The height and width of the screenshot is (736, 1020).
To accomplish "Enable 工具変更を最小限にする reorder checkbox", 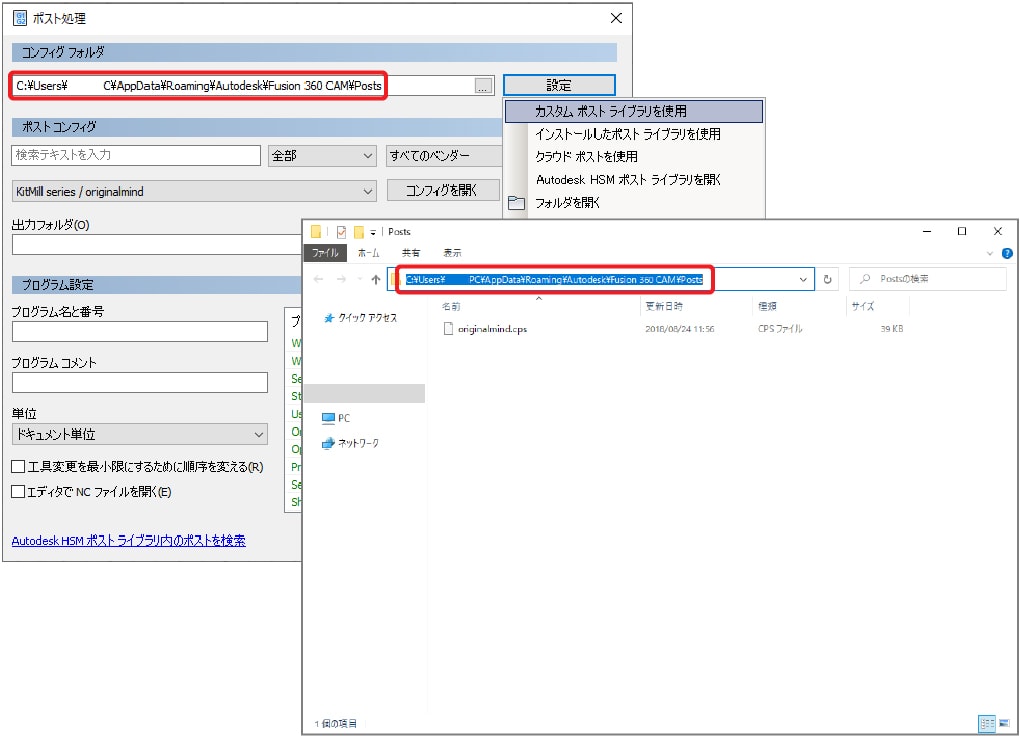I will pyautogui.click(x=18, y=467).
